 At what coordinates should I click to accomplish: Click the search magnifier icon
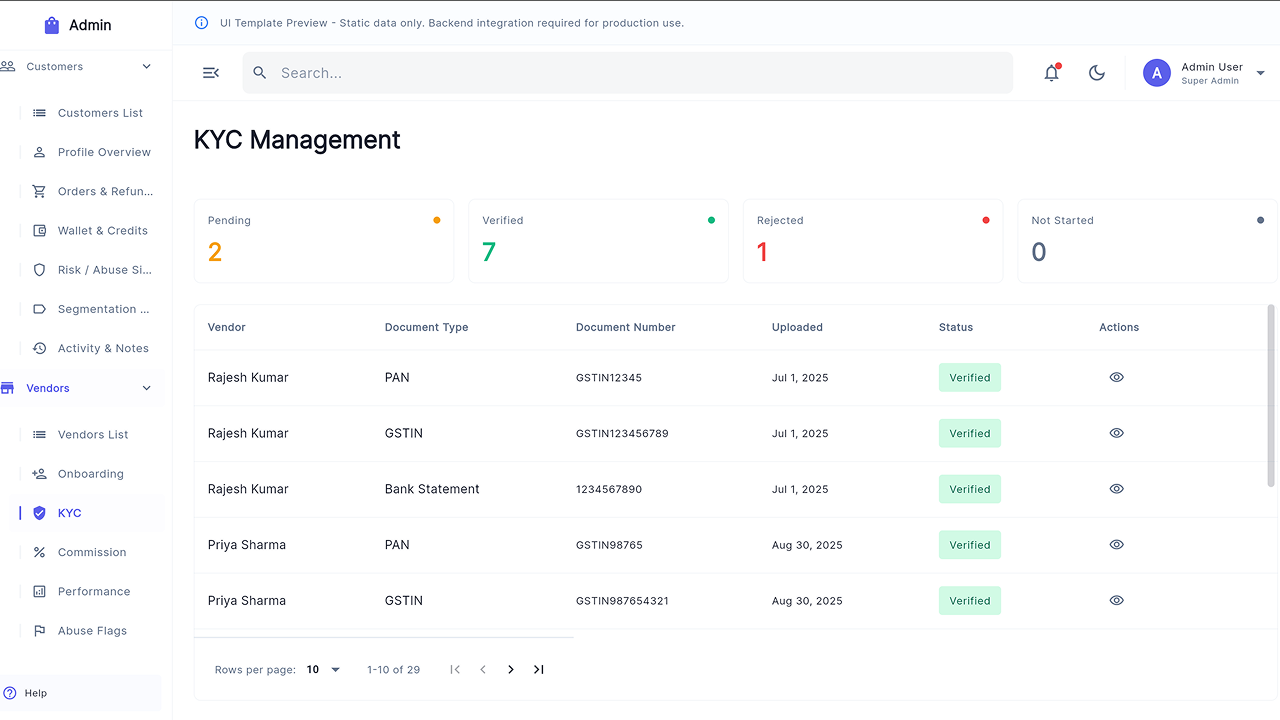click(x=260, y=73)
